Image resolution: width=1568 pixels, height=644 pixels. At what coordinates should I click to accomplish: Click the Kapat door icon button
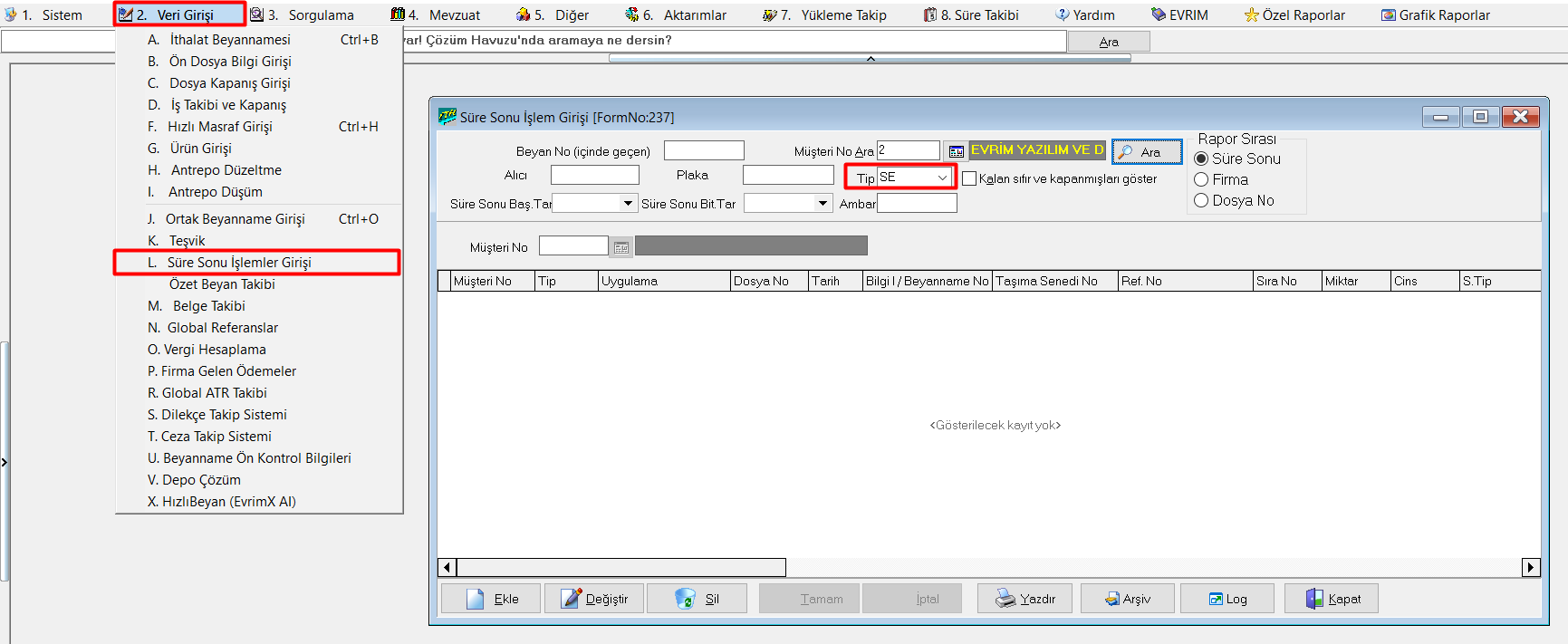tap(1332, 599)
